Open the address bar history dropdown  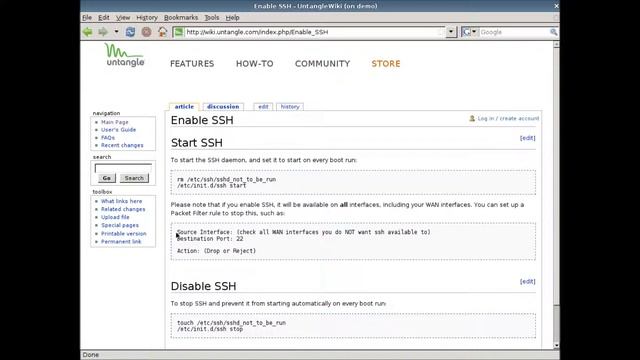pos(451,32)
